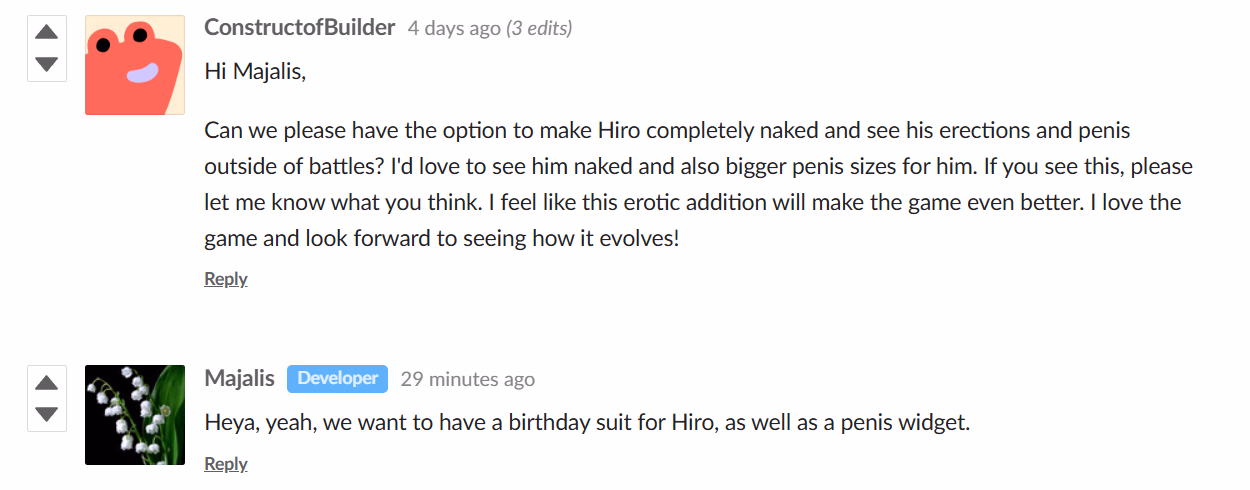Reply to ConstructofBuilder's comment

pyautogui.click(x=226, y=279)
